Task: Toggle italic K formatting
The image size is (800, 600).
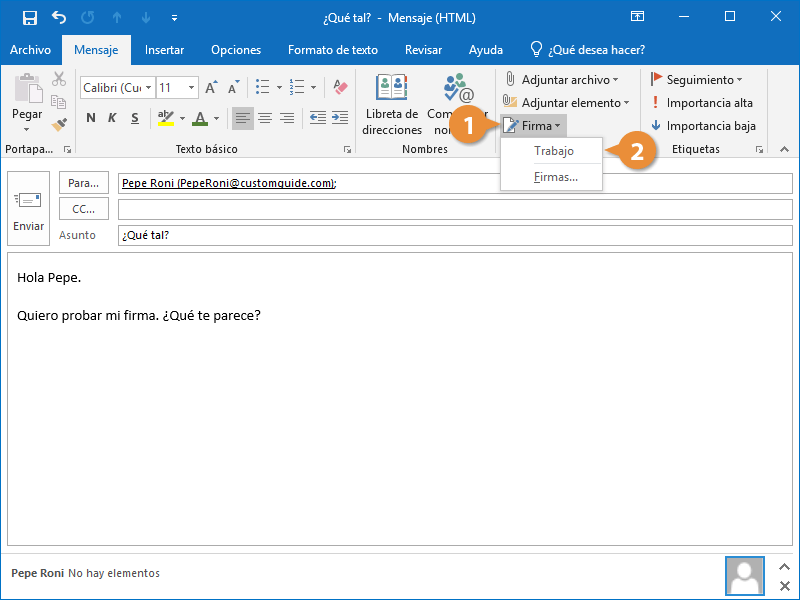Action: (x=112, y=119)
